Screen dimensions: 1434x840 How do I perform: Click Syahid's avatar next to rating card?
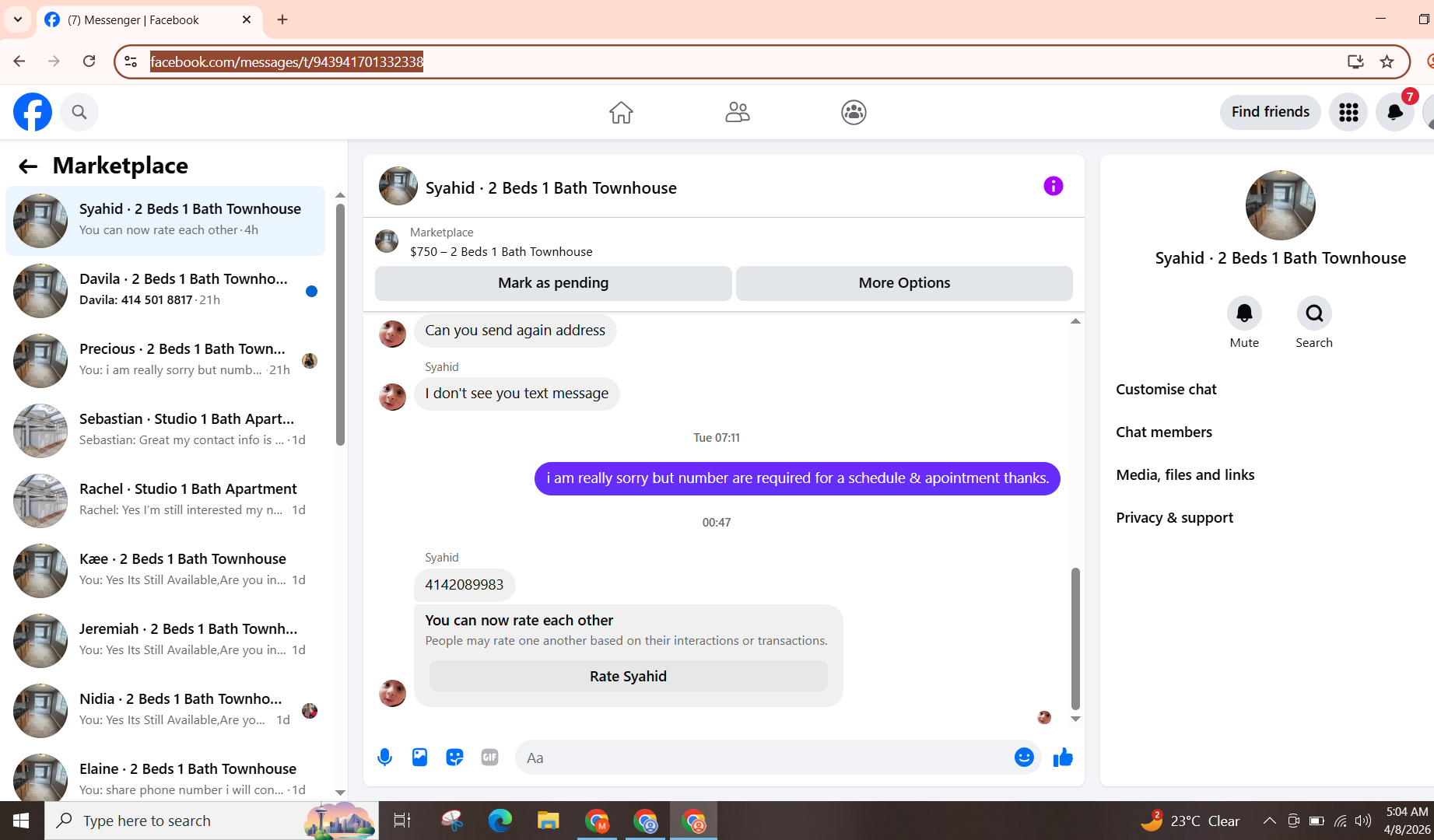[x=392, y=693]
